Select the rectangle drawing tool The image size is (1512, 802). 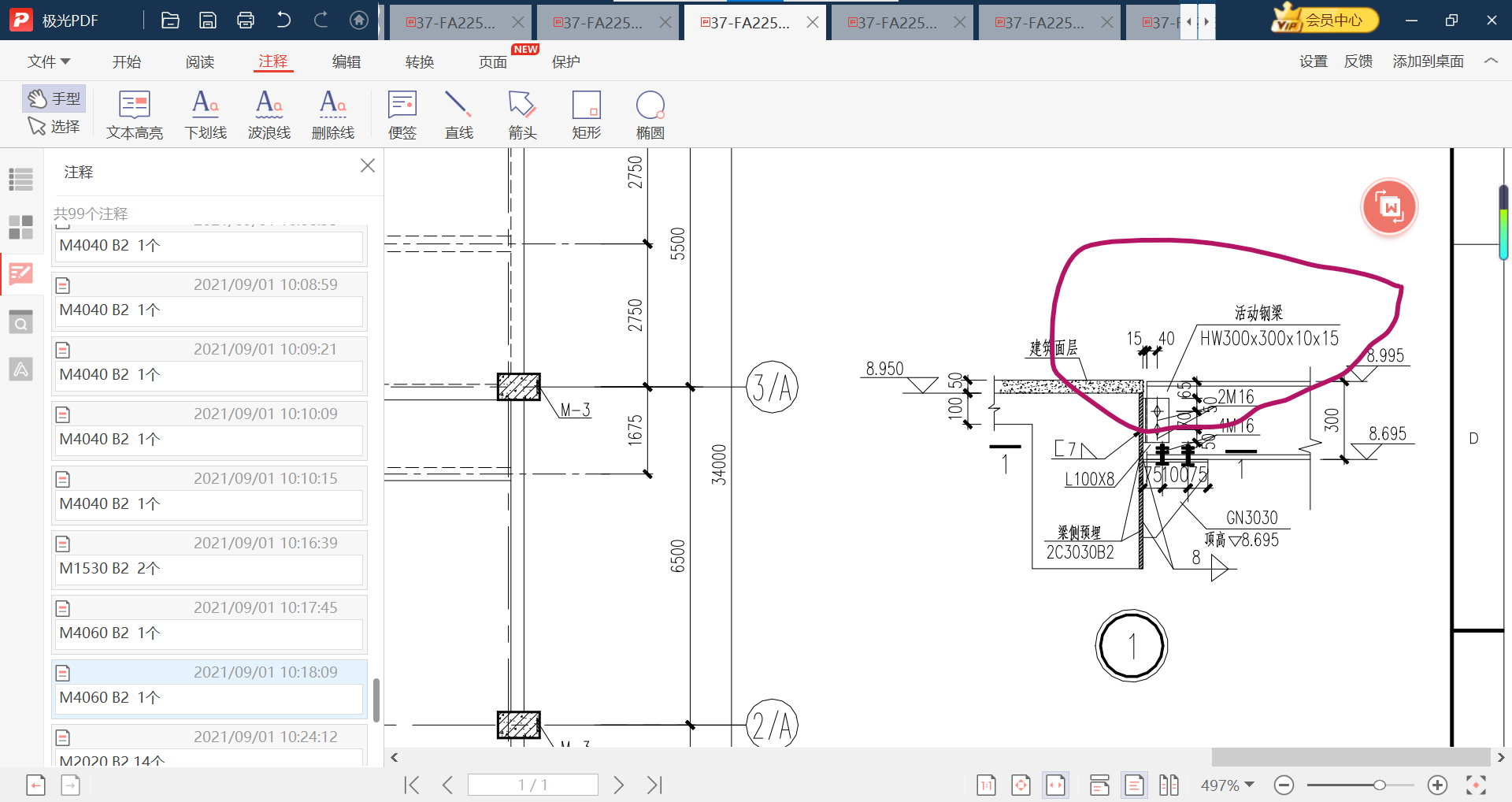click(587, 115)
